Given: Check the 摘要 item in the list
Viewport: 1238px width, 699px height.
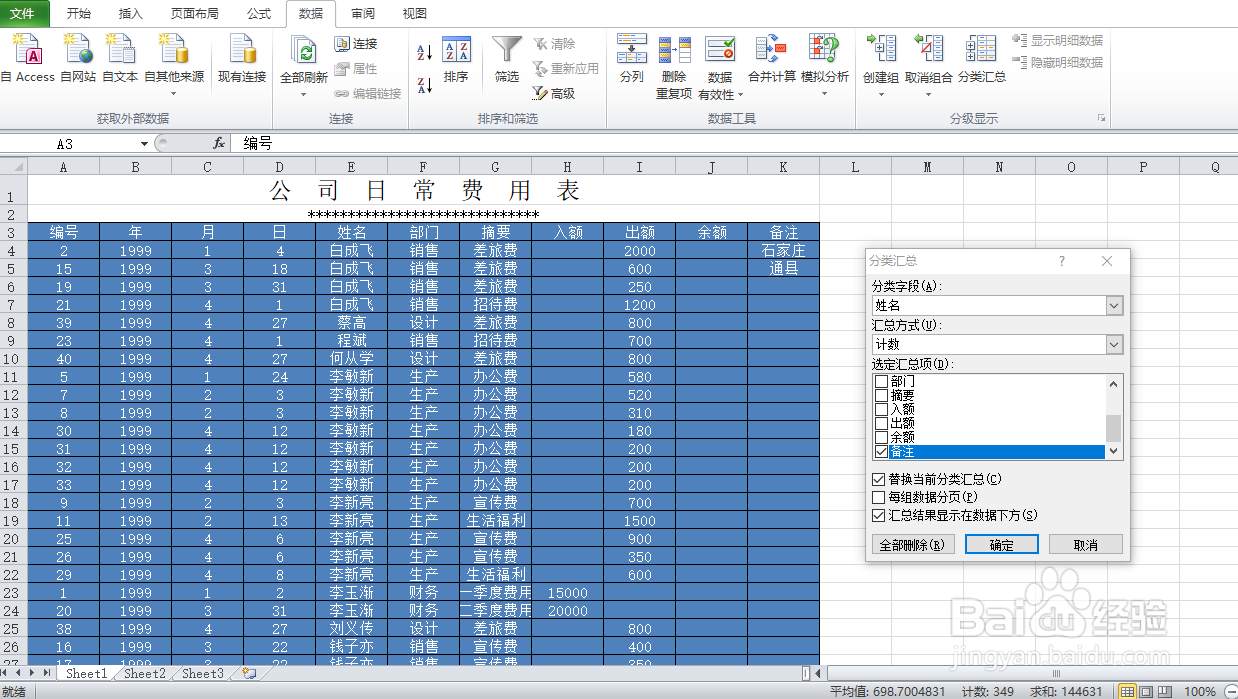Looking at the screenshot, I should 881,396.
